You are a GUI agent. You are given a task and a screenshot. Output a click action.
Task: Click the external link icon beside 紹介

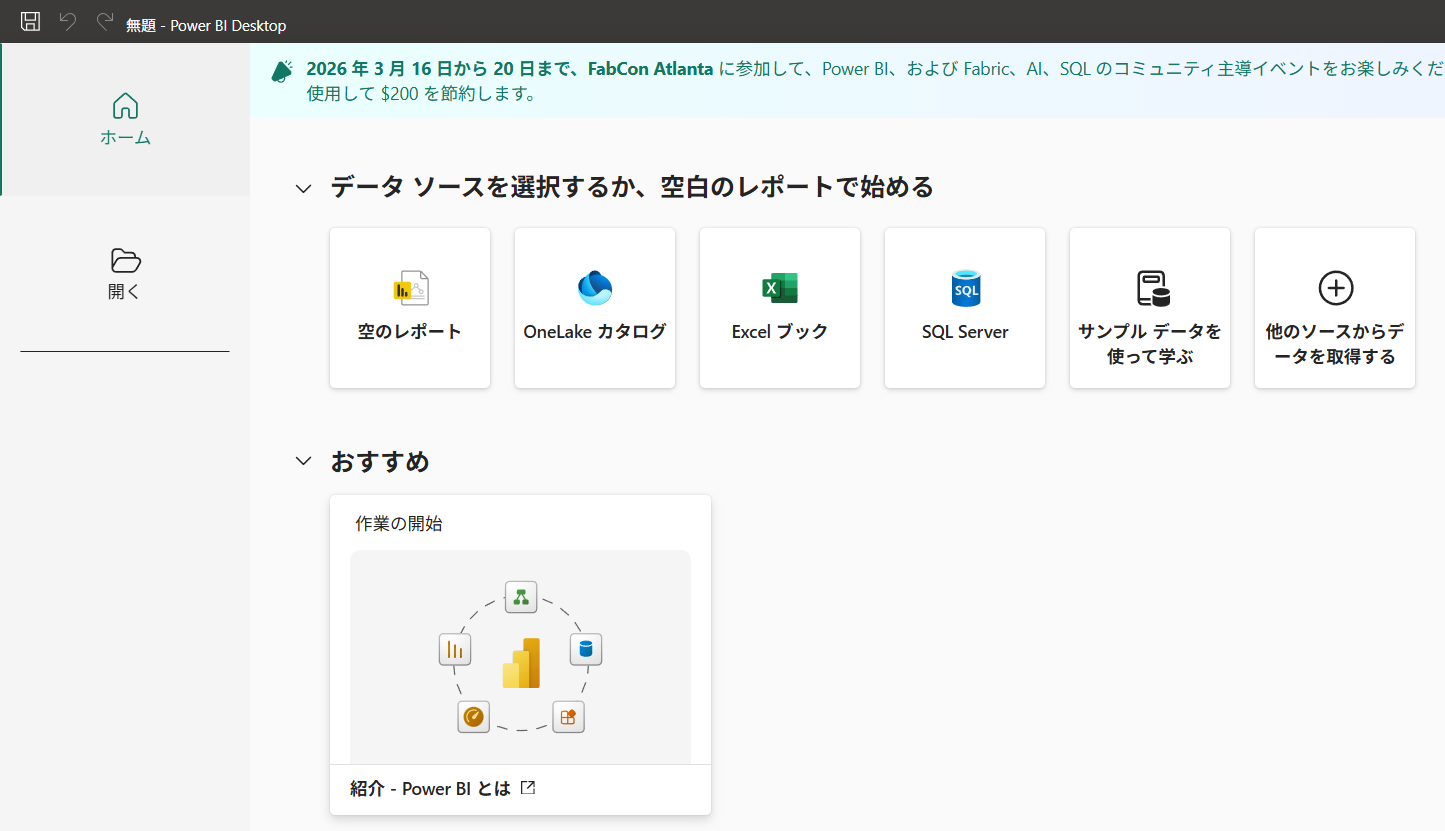528,788
